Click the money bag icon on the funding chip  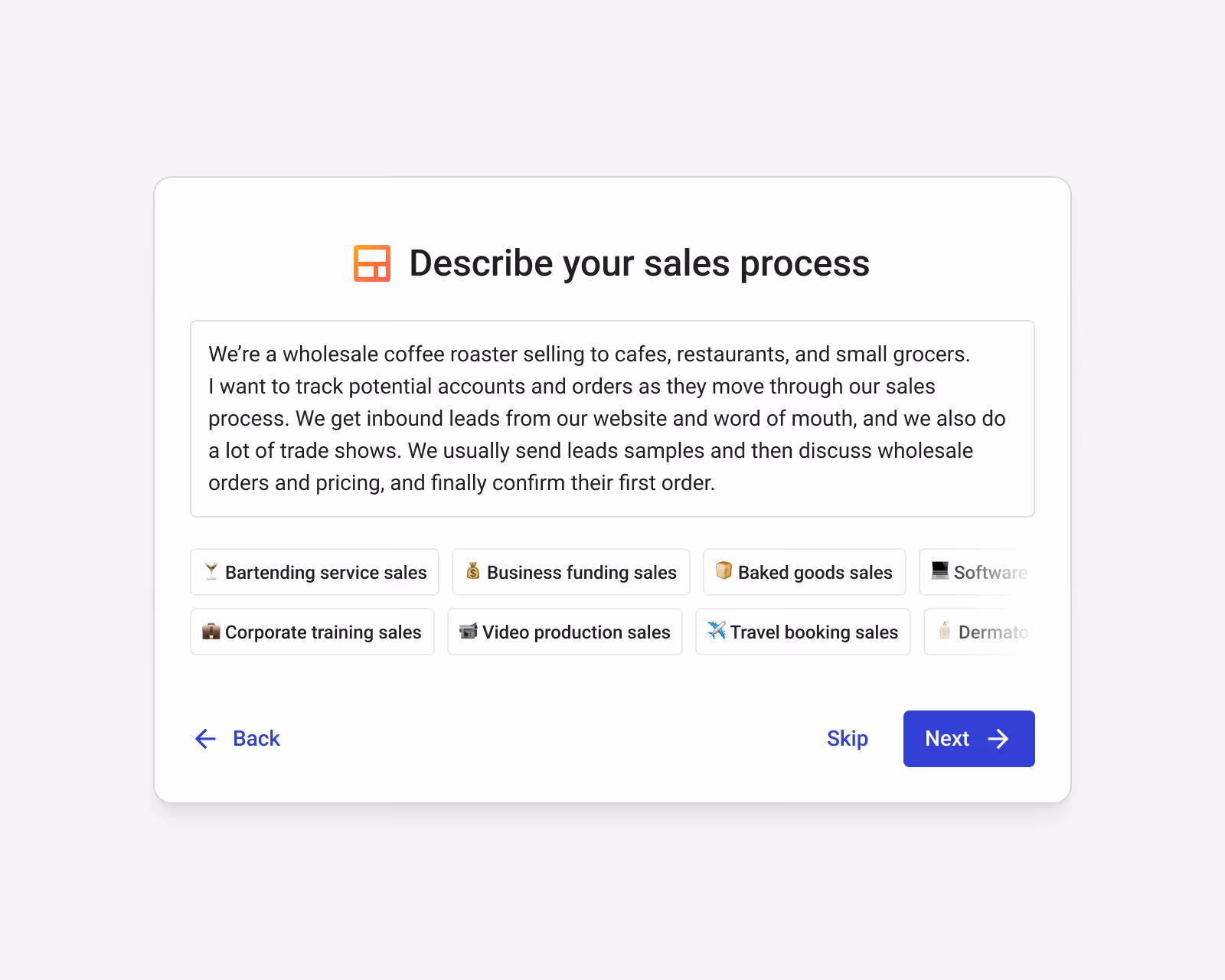[x=472, y=572]
